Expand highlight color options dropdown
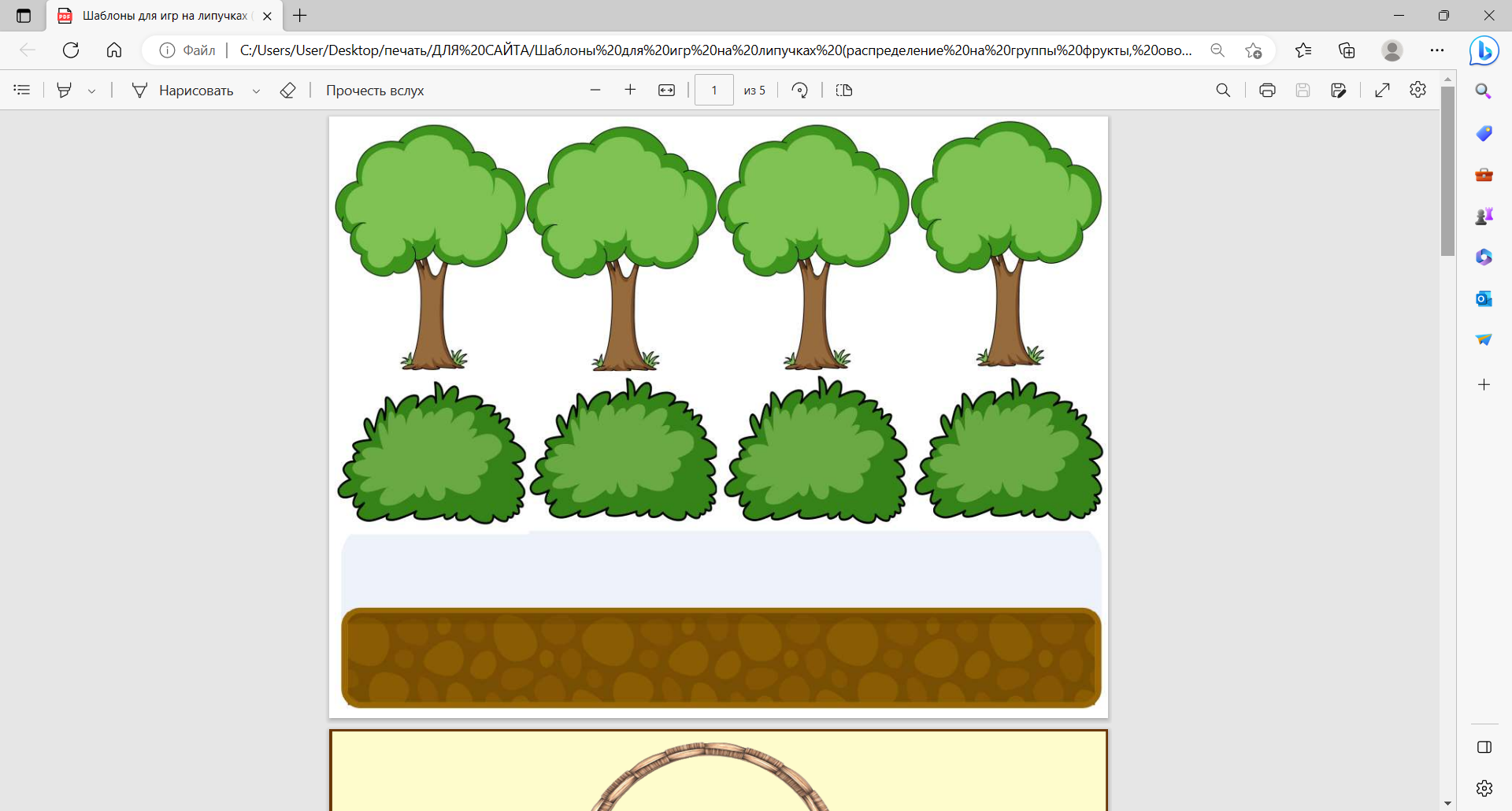1512x811 pixels. (92, 91)
